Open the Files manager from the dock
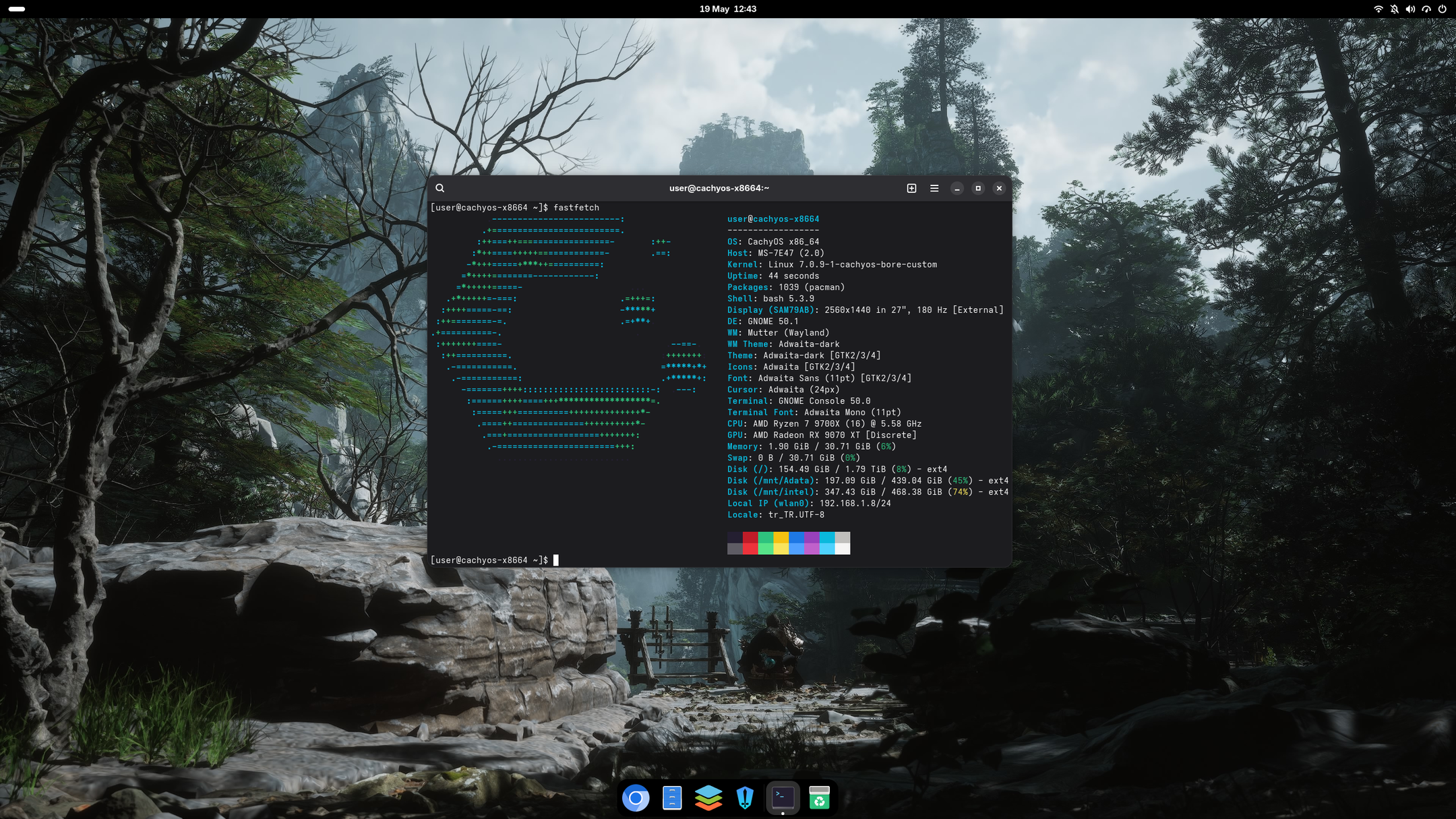Viewport: 1456px width, 819px height. [672, 798]
